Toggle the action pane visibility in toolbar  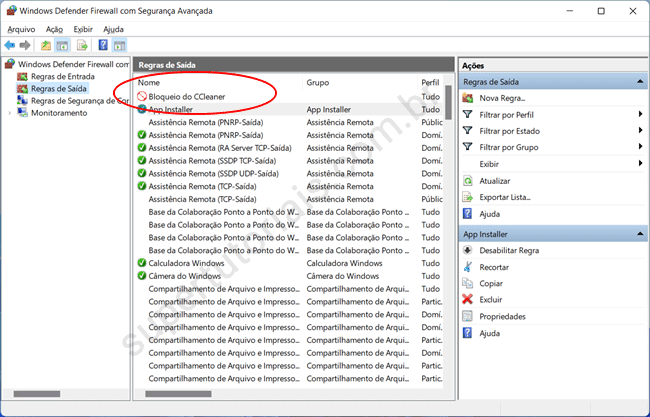click(x=120, y=46)
